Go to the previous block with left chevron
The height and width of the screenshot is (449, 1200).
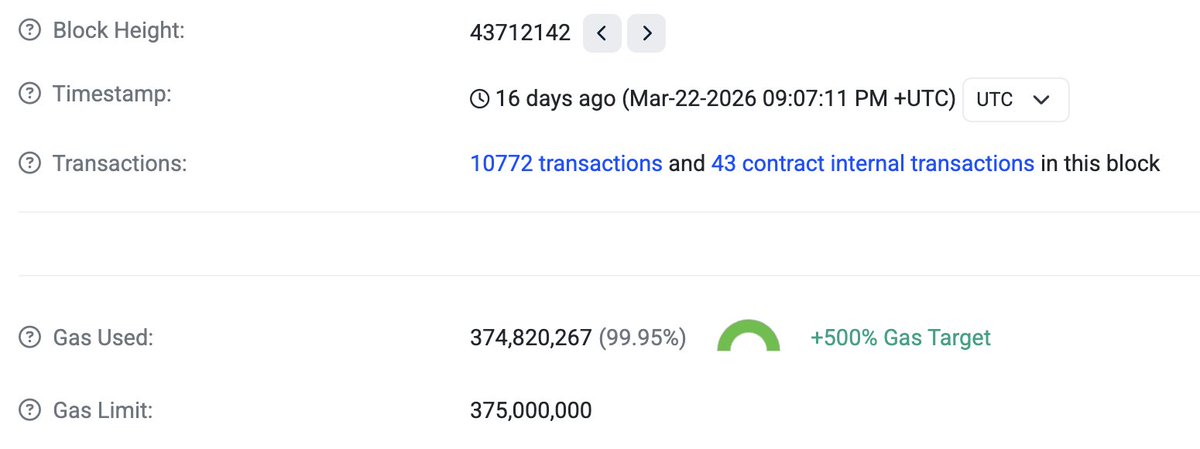click(602, 33)
